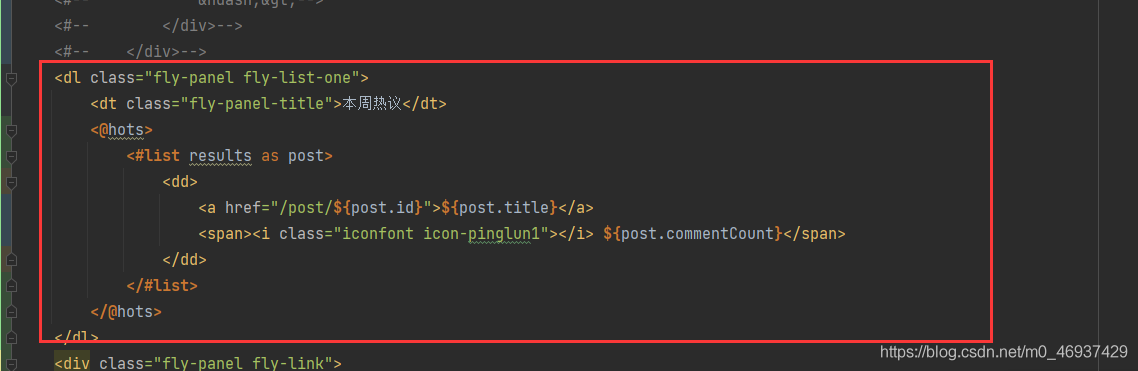Click the closing /dd fold end marker
Screen dimensions: 1138x371
tap(11, 260)
